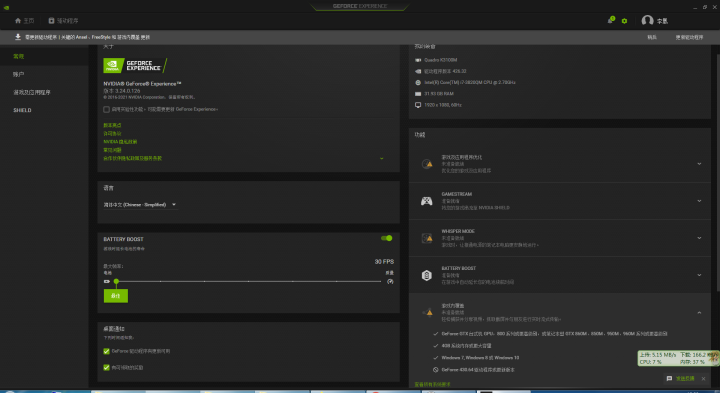Open the FAQ link
The width and height of the screenshot is (720, 393).
coord(112,150)
